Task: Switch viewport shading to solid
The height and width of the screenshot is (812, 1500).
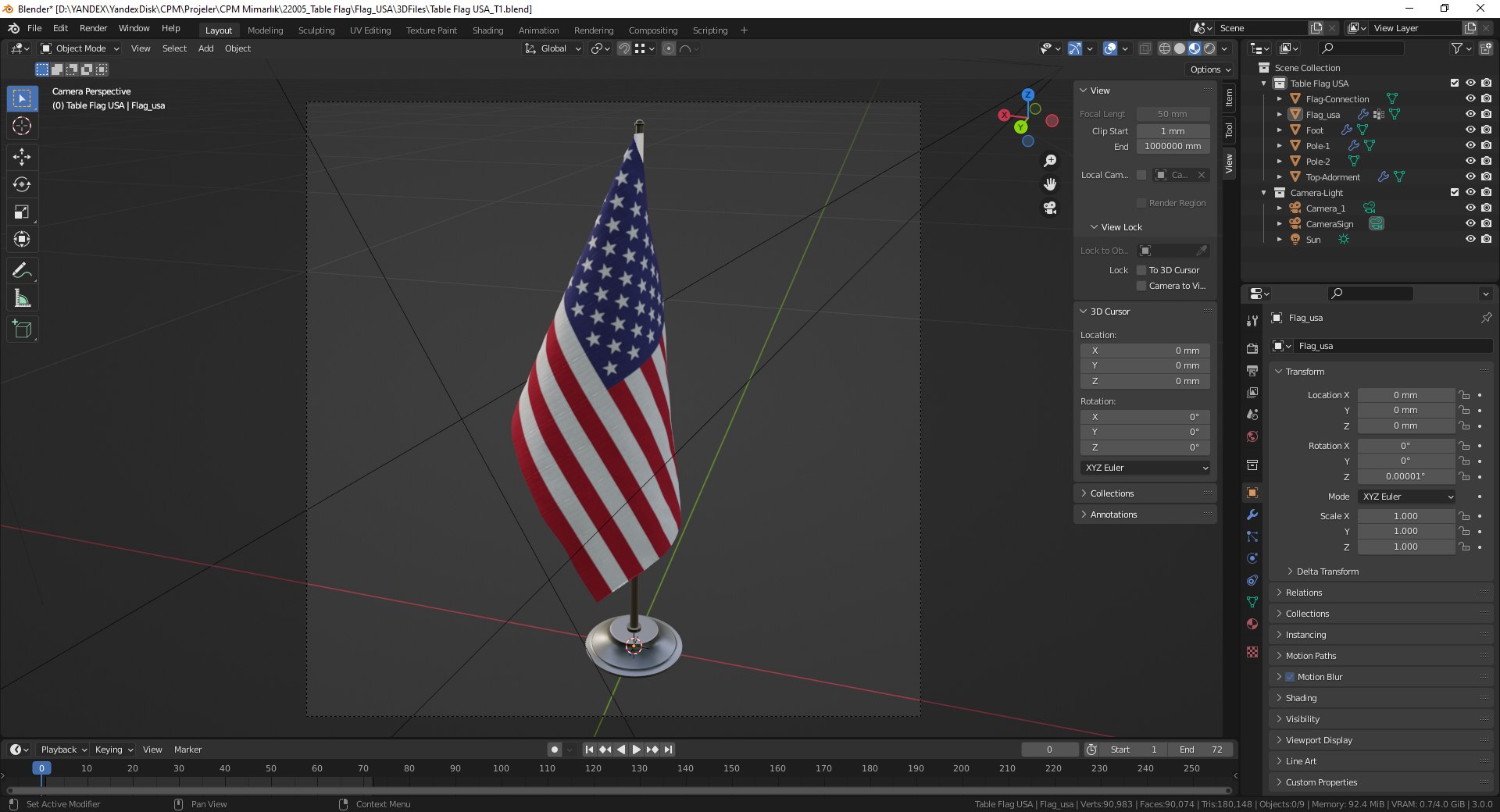Action: [x=1180, y=48]
